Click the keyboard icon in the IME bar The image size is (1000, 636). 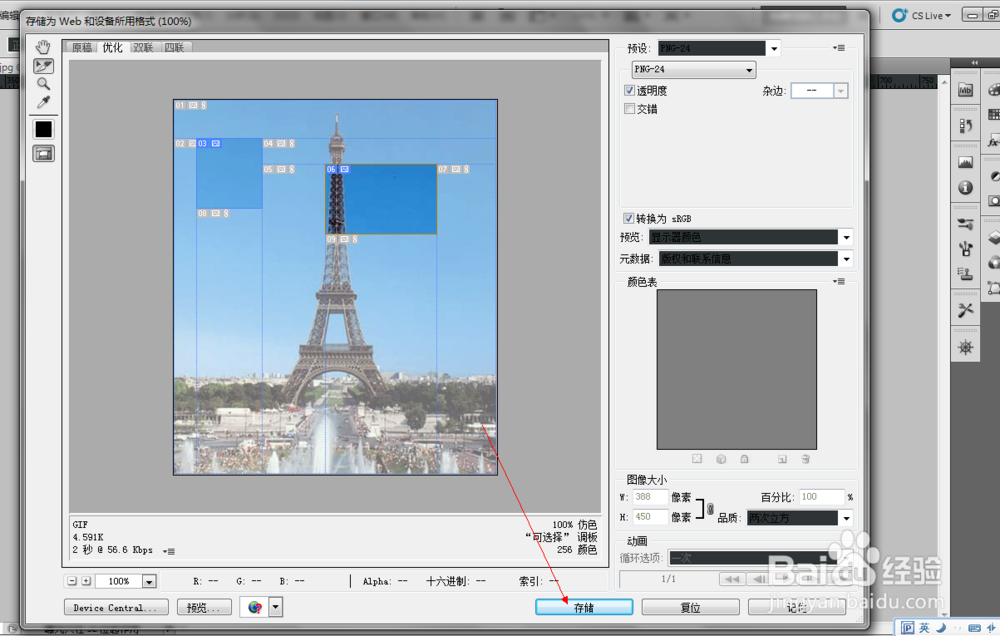(x=974, y=628)
